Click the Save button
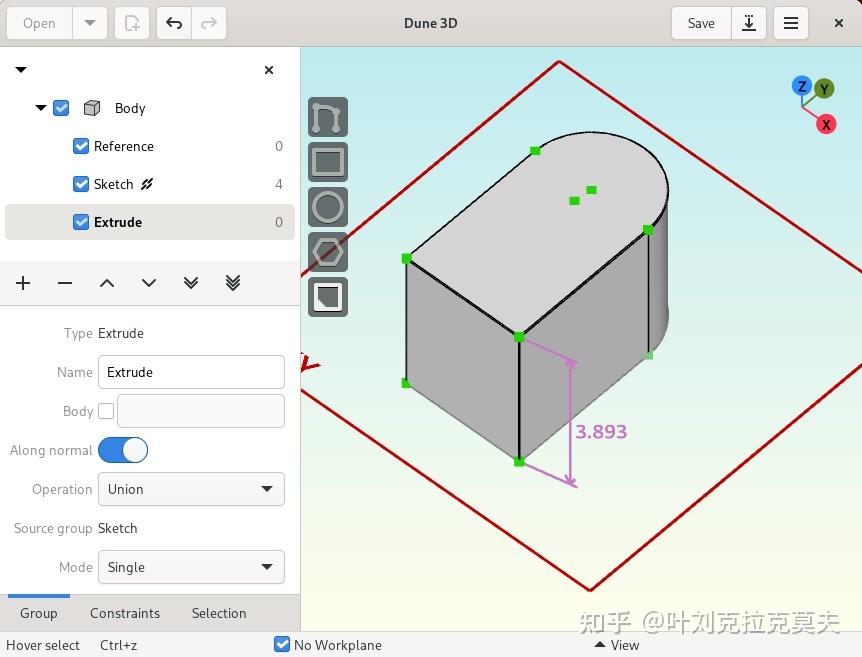The width and height of the screenshot is (862, 657). (700, 22)
